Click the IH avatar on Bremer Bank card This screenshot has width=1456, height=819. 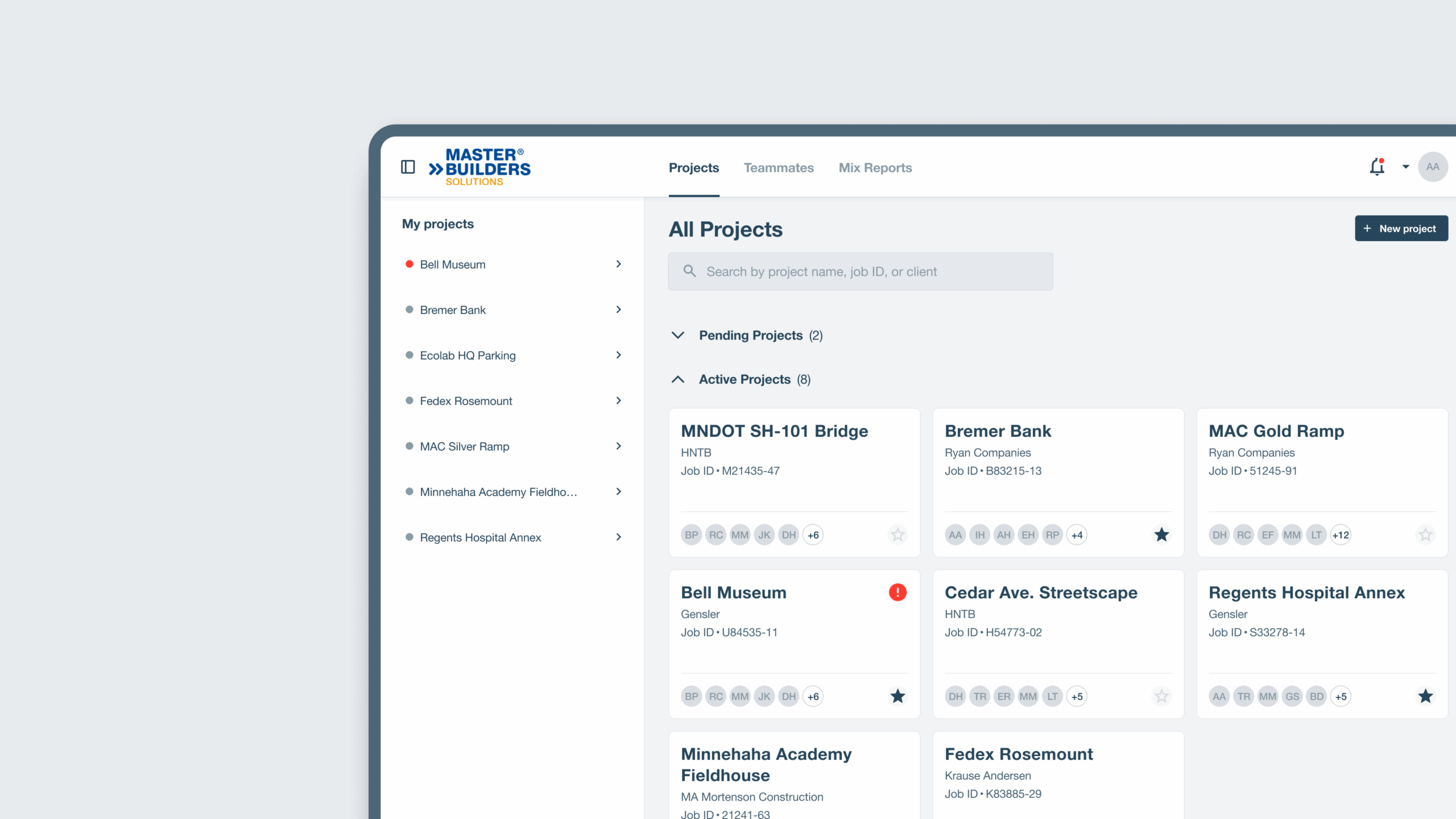click(x=979, y=535)
